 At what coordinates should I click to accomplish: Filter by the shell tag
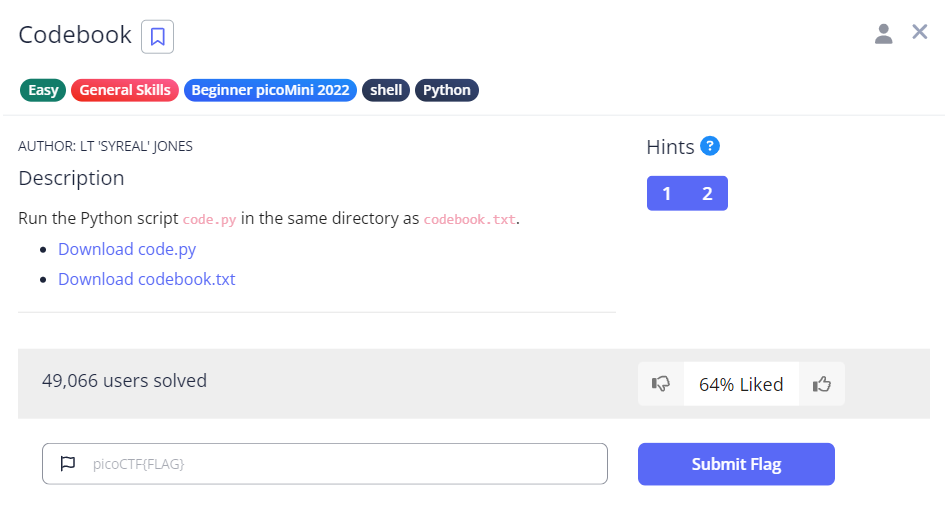(x=386, y=90)
